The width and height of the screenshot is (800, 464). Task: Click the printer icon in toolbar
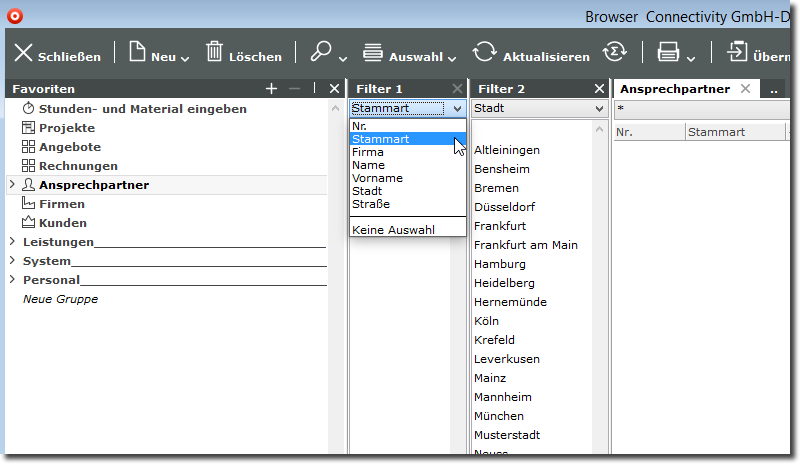[x=667, y=53]
